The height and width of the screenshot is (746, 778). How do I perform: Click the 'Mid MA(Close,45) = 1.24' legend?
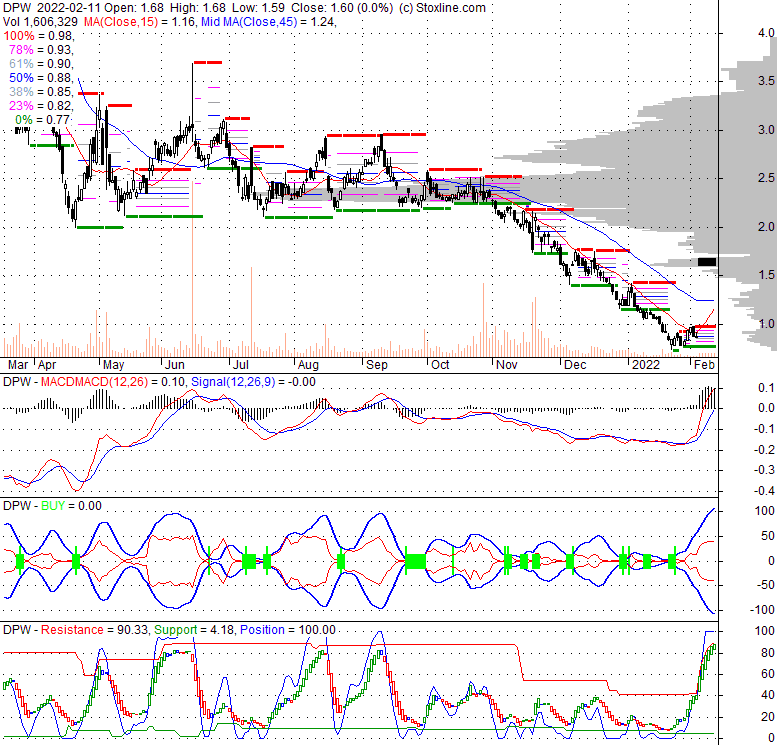(x=268, y=22)
